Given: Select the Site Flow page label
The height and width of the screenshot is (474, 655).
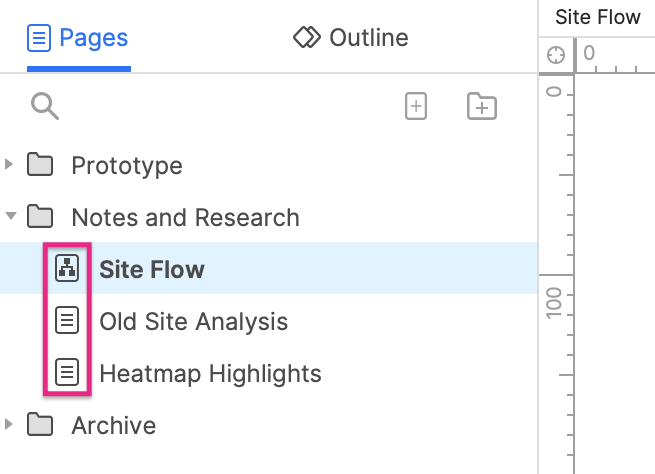Looking at the screenshot, I should tap(151, 269).
